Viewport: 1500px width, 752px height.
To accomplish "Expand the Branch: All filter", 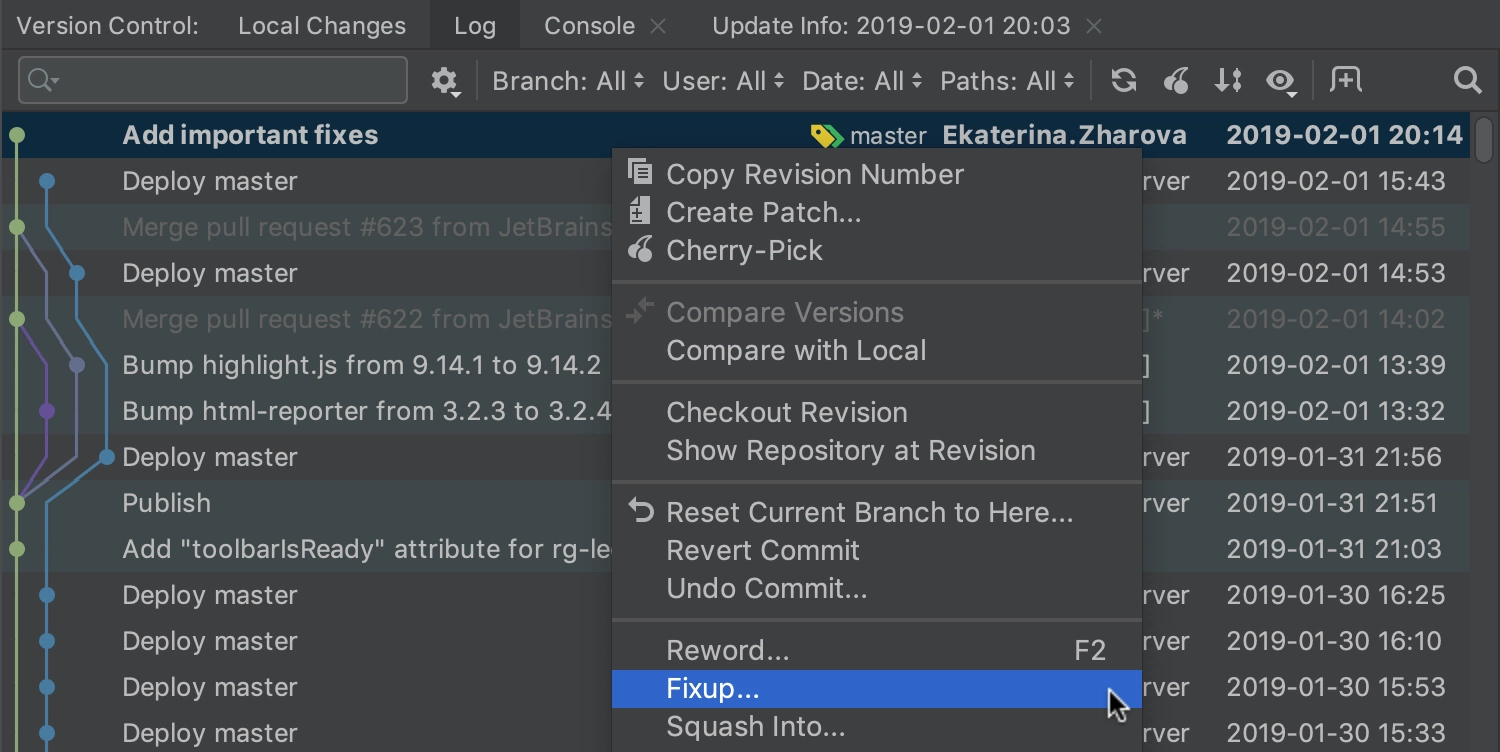I will (568, 81).
